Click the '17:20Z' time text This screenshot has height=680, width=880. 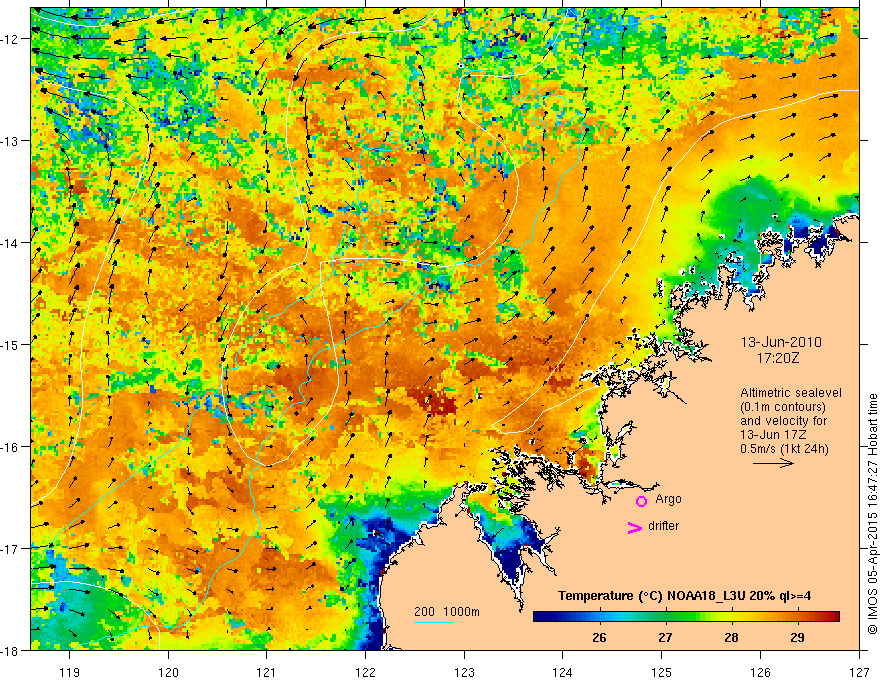[x=778, y=357]
